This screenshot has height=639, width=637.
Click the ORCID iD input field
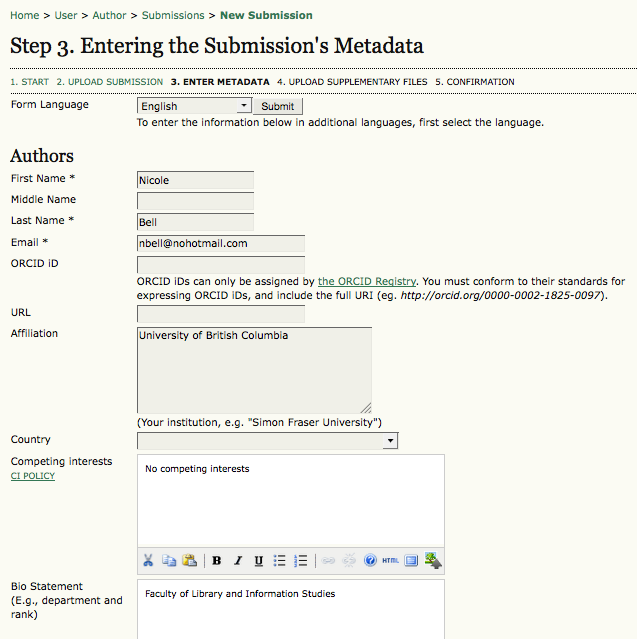[x=221, y=265]
